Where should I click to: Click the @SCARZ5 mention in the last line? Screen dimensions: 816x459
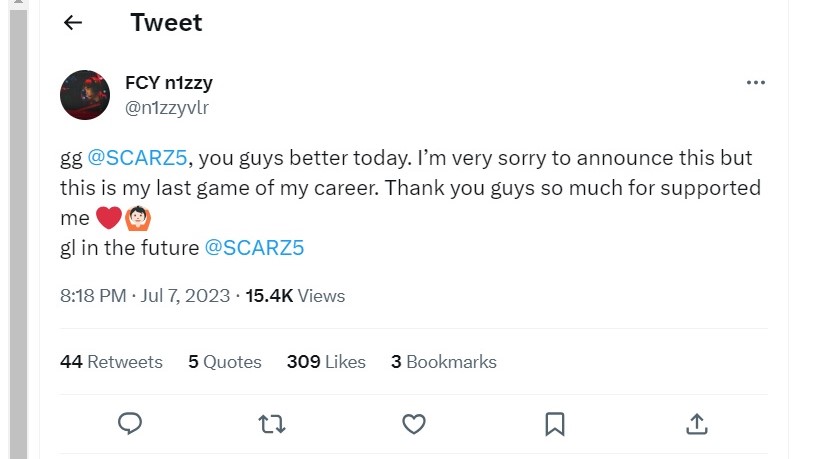tap(254, 247)
